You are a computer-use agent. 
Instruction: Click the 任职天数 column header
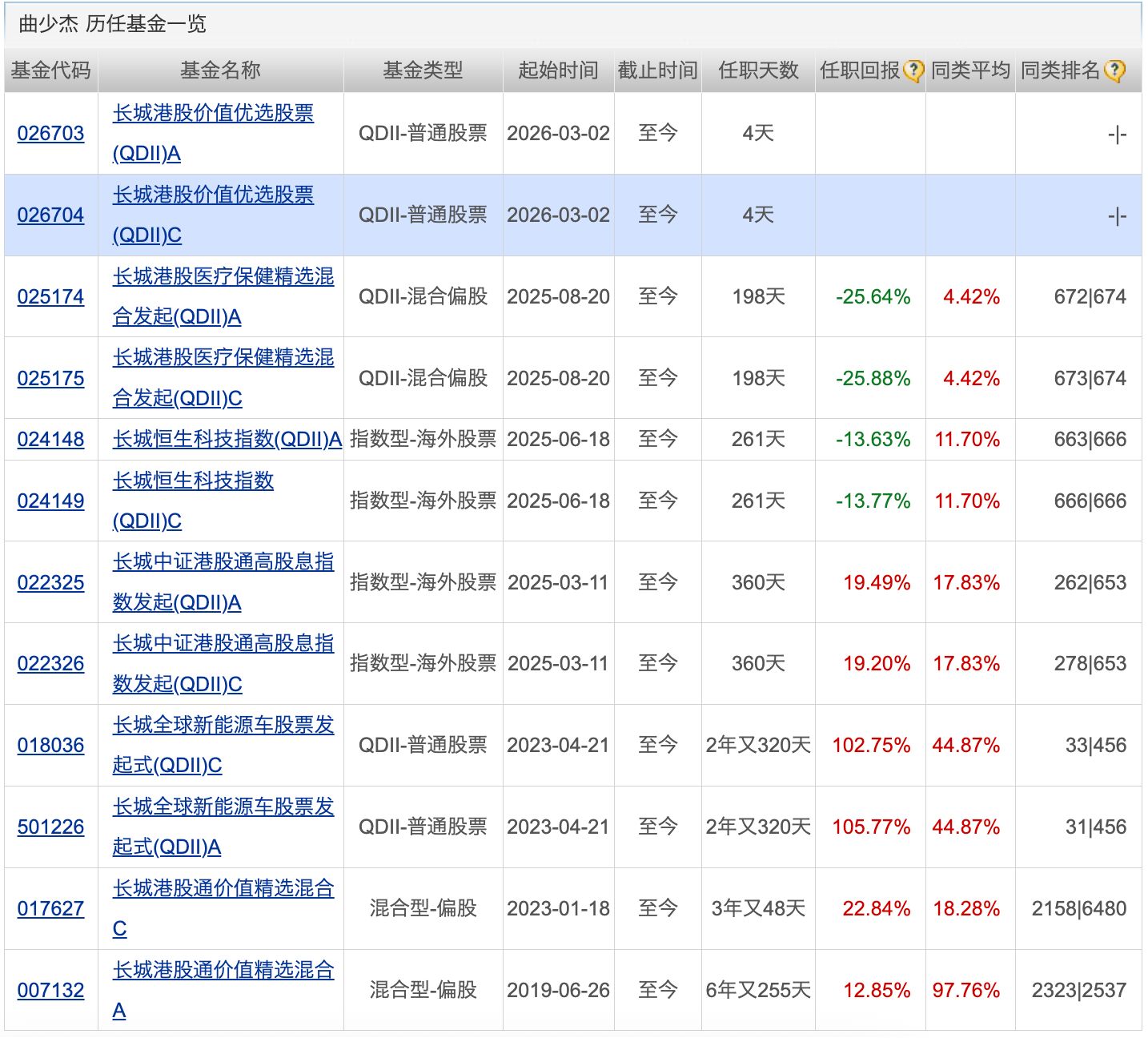758,70
